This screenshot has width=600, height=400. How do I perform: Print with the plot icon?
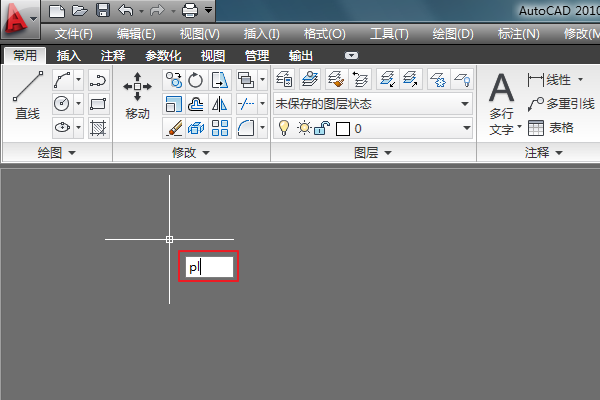point(190,11)
